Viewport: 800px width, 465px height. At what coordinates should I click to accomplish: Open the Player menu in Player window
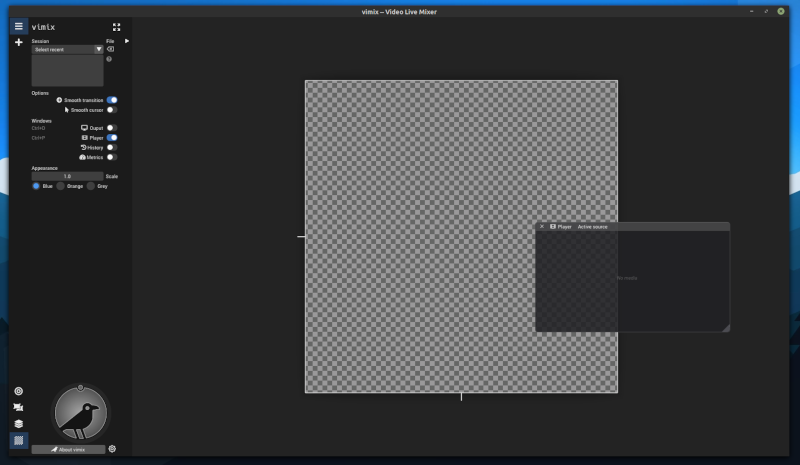click(560, 227)
